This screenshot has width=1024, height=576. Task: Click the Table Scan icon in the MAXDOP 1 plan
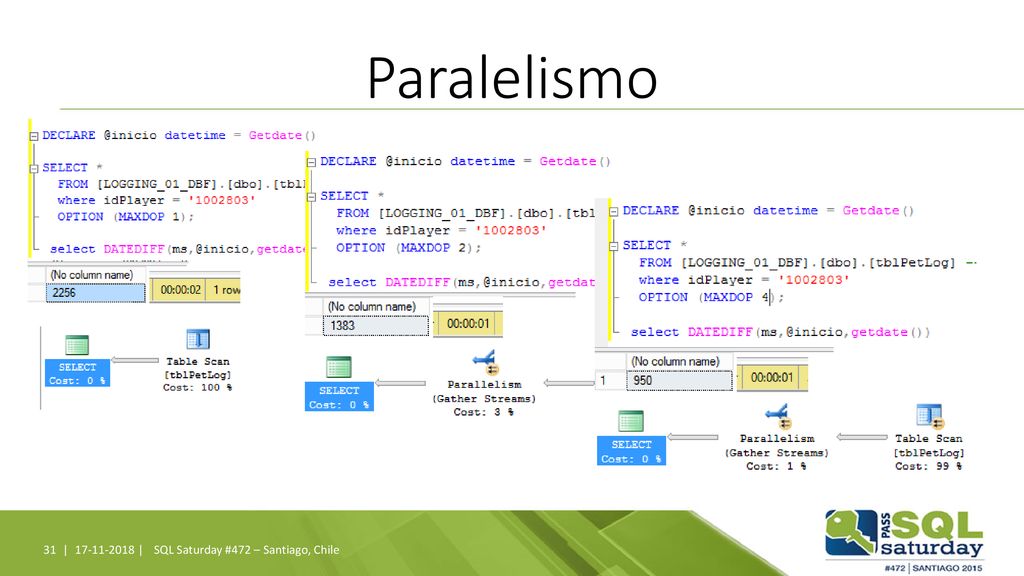(x=198, y=340)
